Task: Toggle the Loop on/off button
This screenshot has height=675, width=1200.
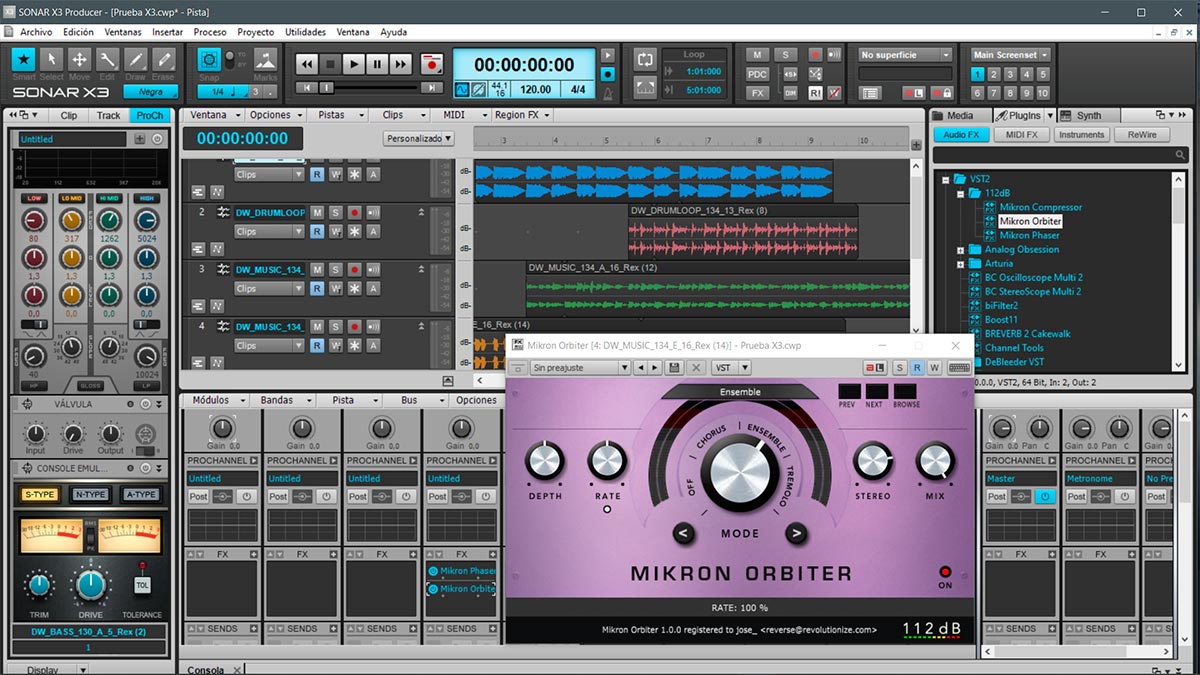Action: click(645, 59)
